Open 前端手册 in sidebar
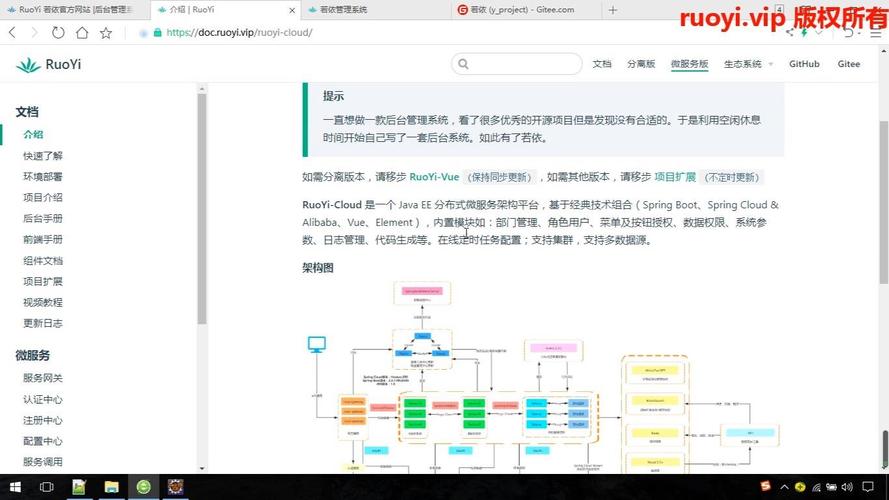The image size is (889, 500). tap(43, 239)
